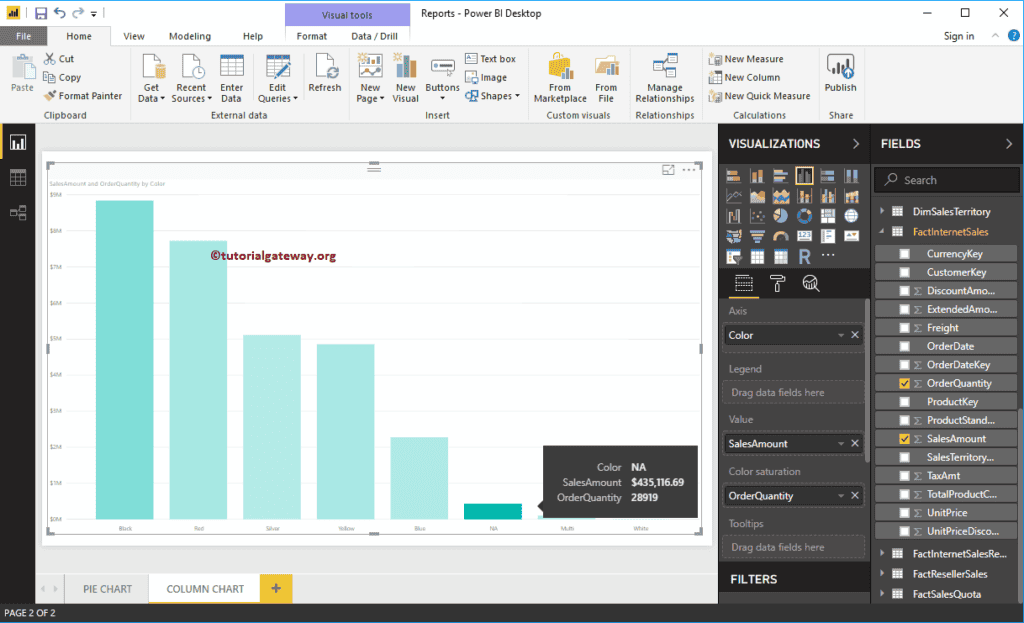Enable the TaxAmt field checkbox
Screen dimensions: 1024x623
tap(904, 475)
